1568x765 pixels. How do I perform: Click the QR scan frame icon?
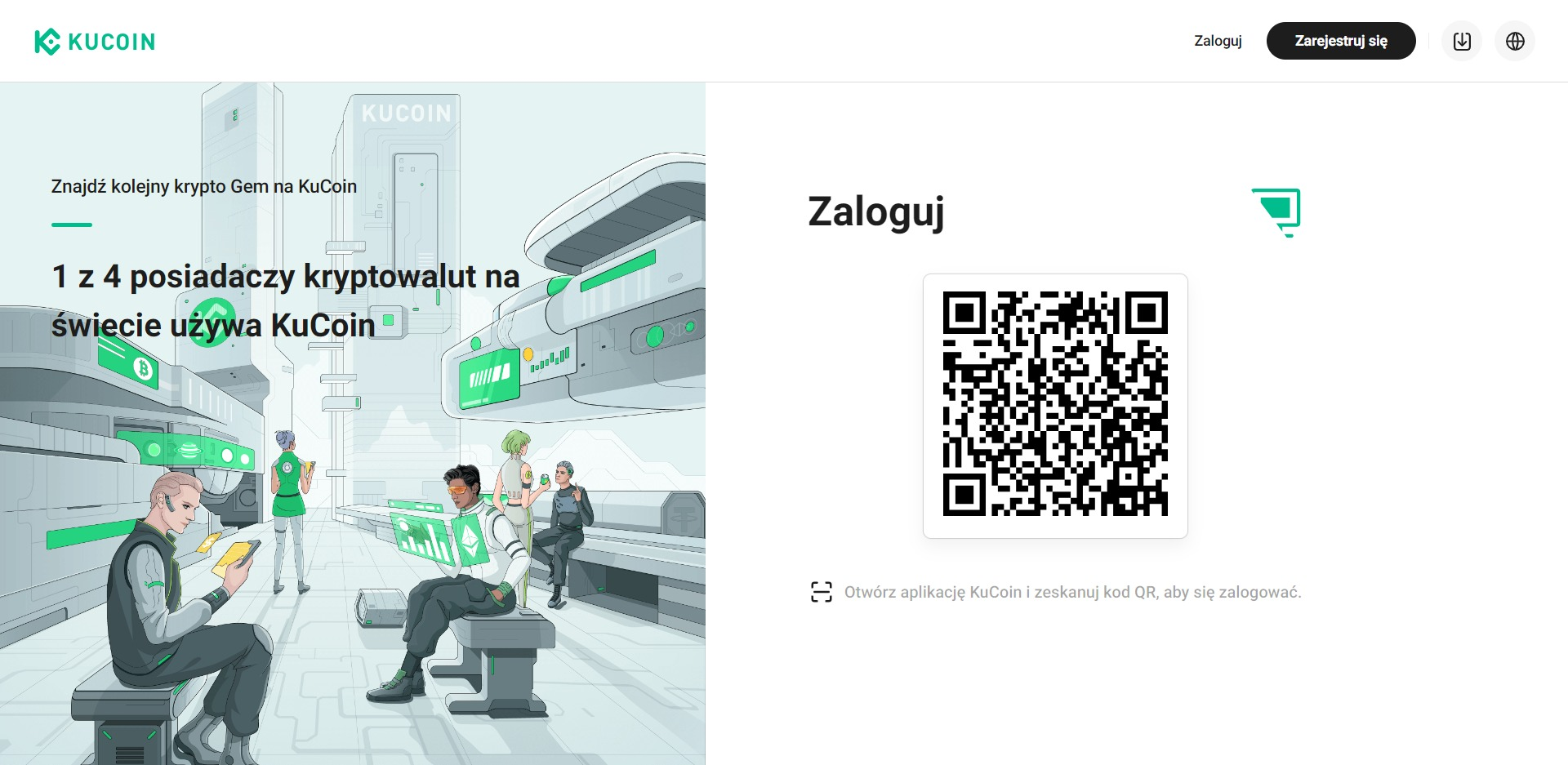(x=822, y=592)
